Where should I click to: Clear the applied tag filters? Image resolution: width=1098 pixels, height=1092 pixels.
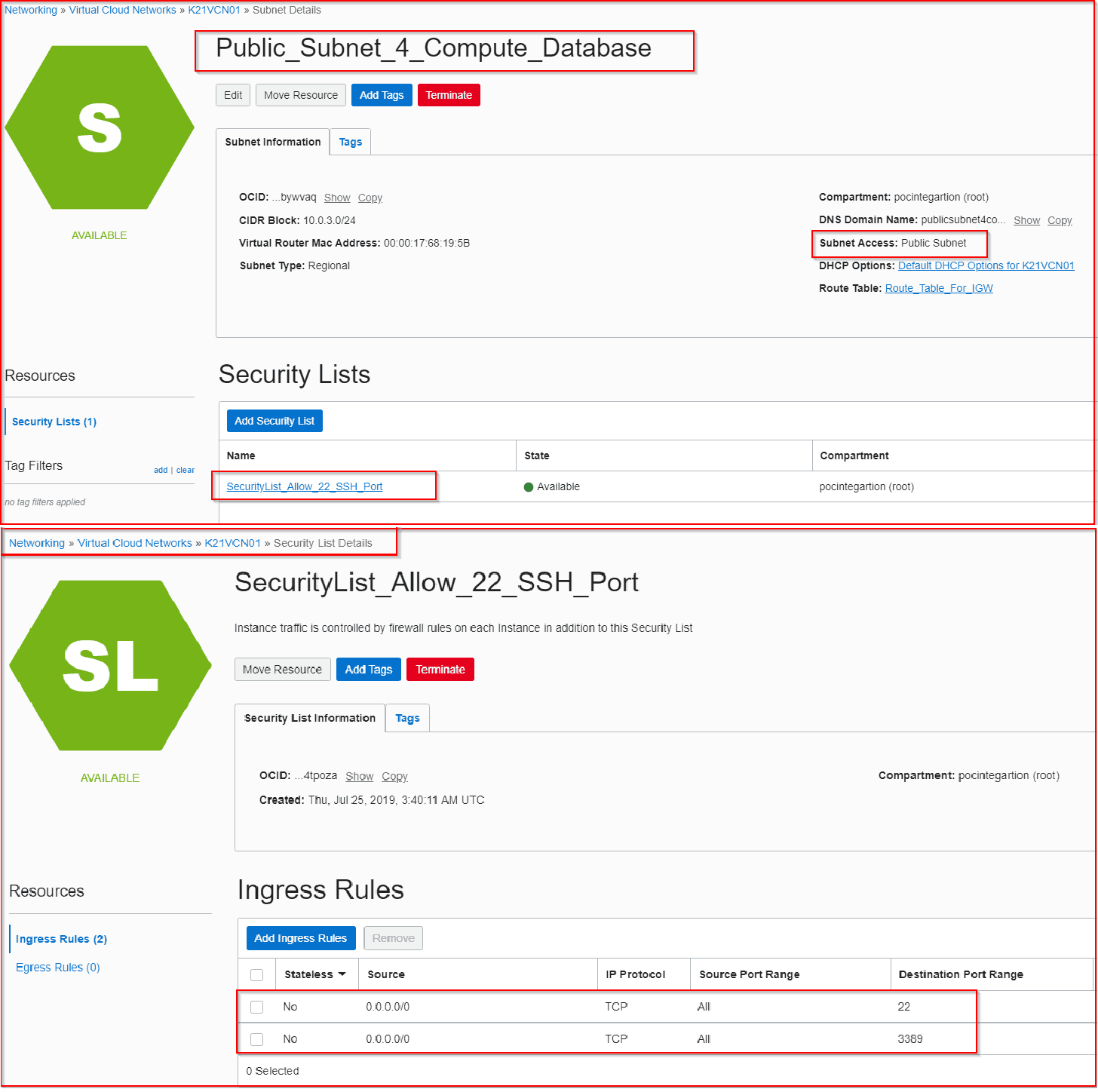(x=185, y=469)
